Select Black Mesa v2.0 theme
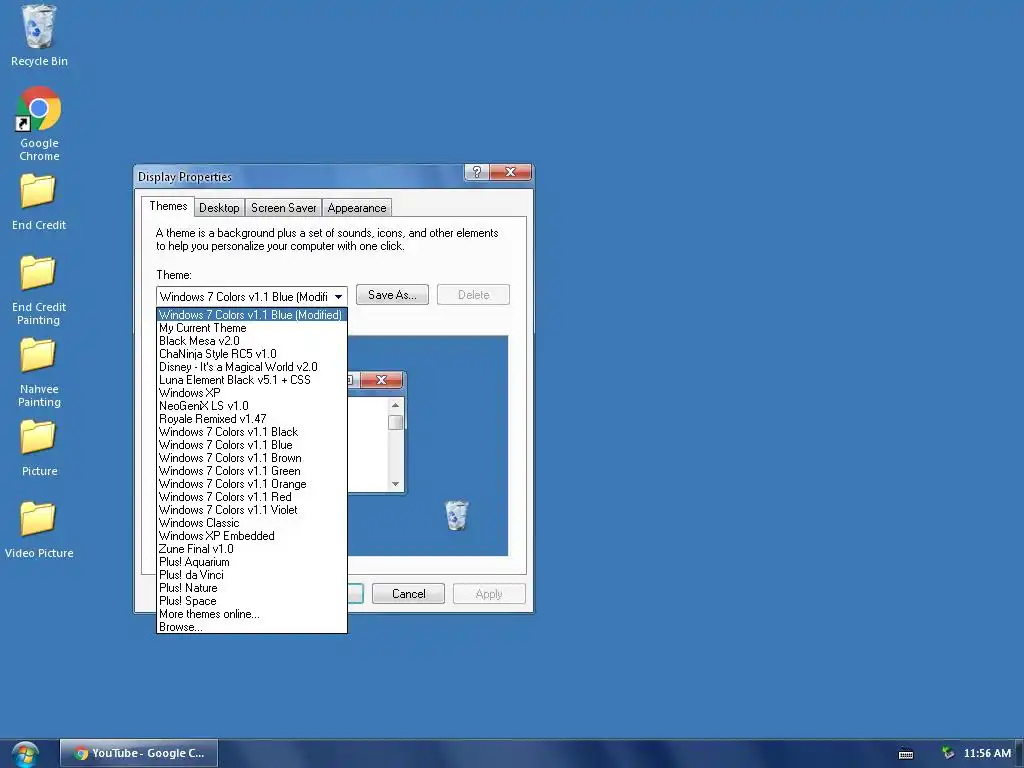The image size is (1024, 768). (251, 341)
